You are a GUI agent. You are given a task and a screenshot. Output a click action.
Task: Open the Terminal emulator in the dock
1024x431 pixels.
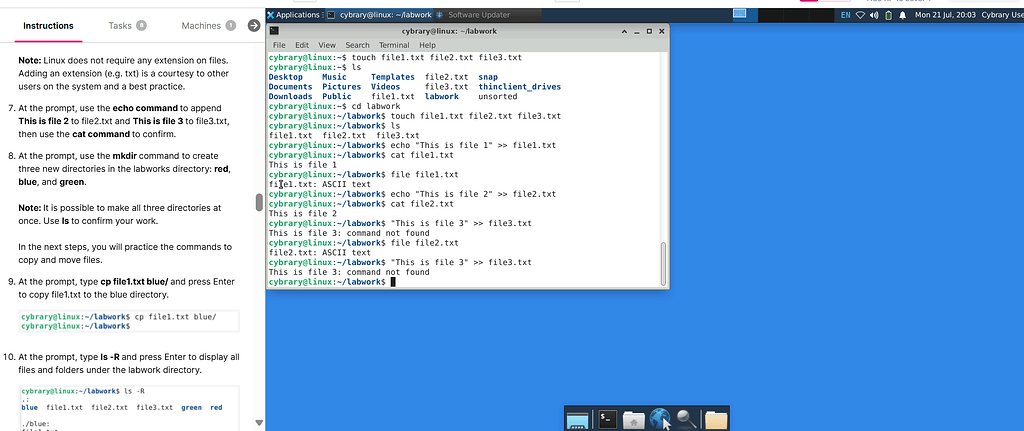pyautogui.click(x=606, y=420)
